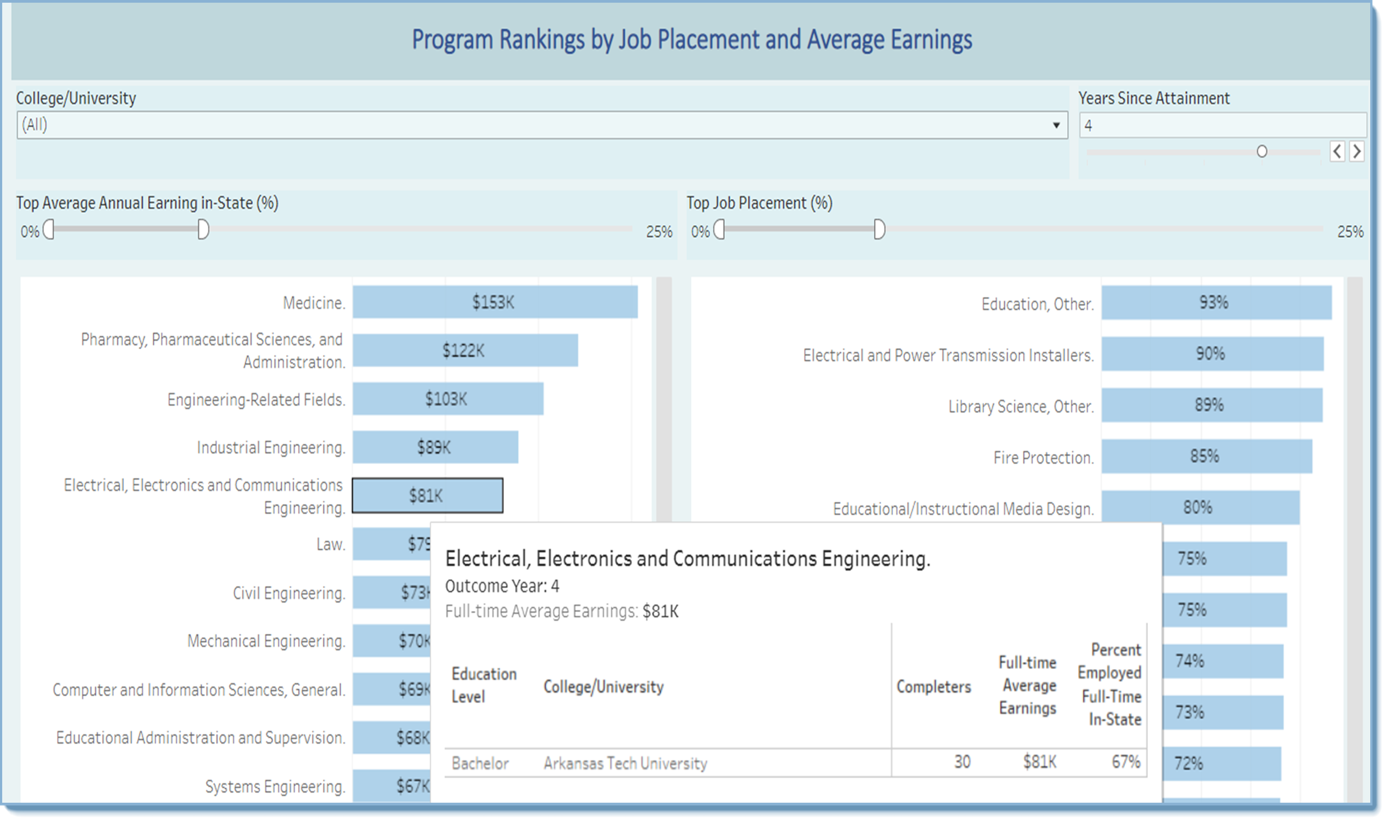Click the 67% employed in-state cell
This screenshot has width=1400, height=840.
point(1126,762)
